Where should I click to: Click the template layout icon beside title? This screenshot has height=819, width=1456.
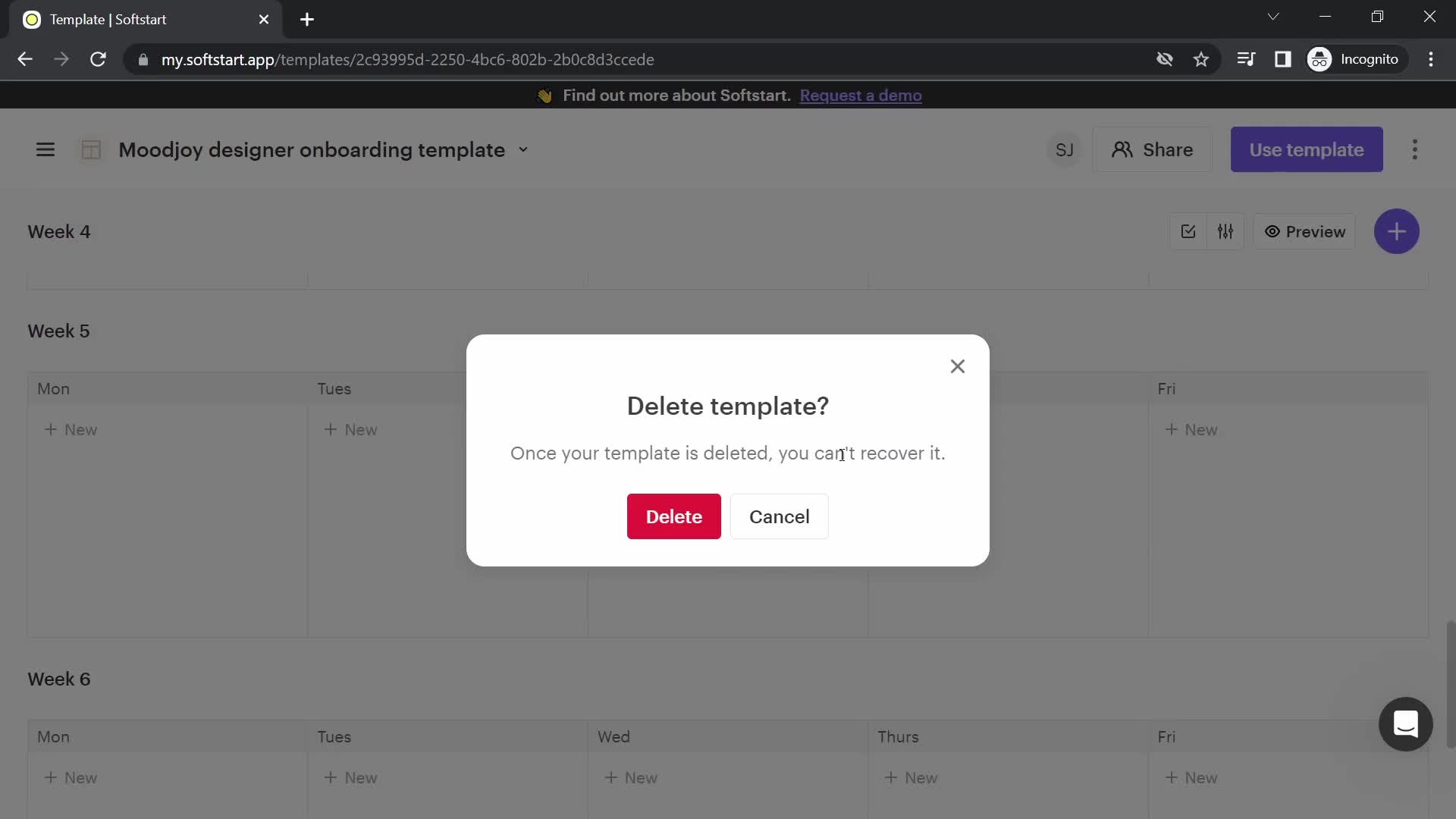[91, 149]
